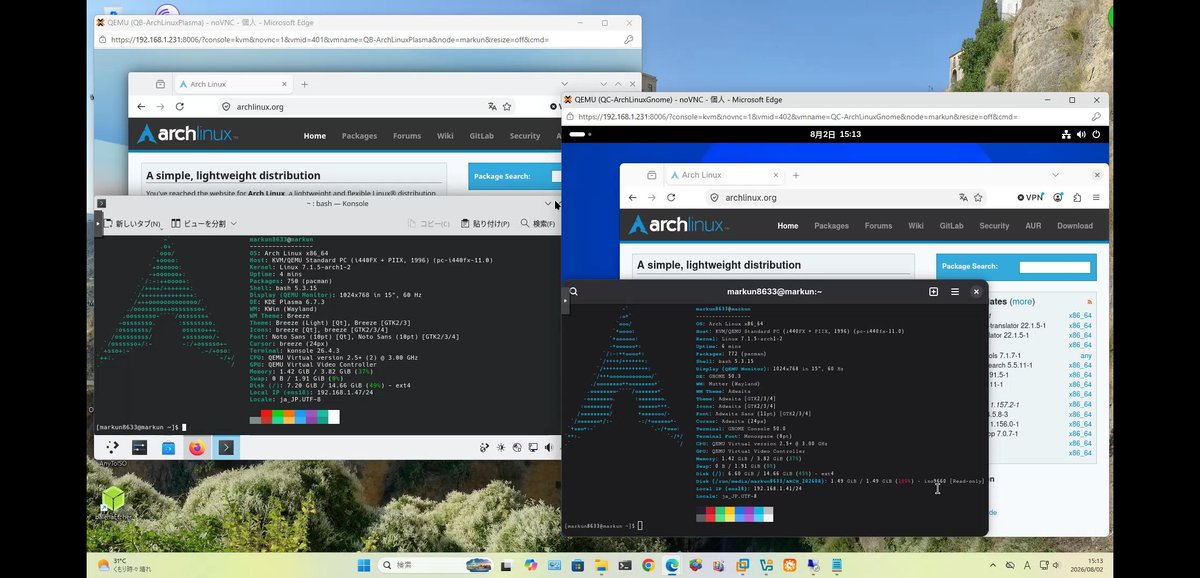
Task: Select the Konsole task in the Plasma panel
Action: tap(226, 447)
